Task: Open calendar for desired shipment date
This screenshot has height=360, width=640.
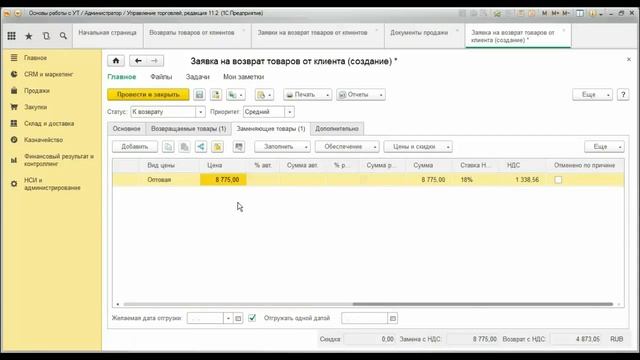Action: (x=238, y=318)
